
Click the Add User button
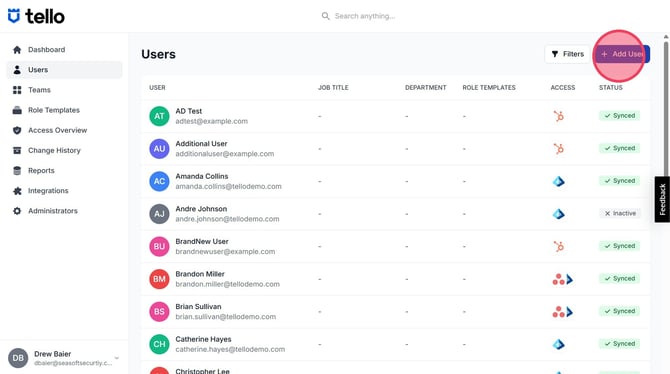pos(623,54)
